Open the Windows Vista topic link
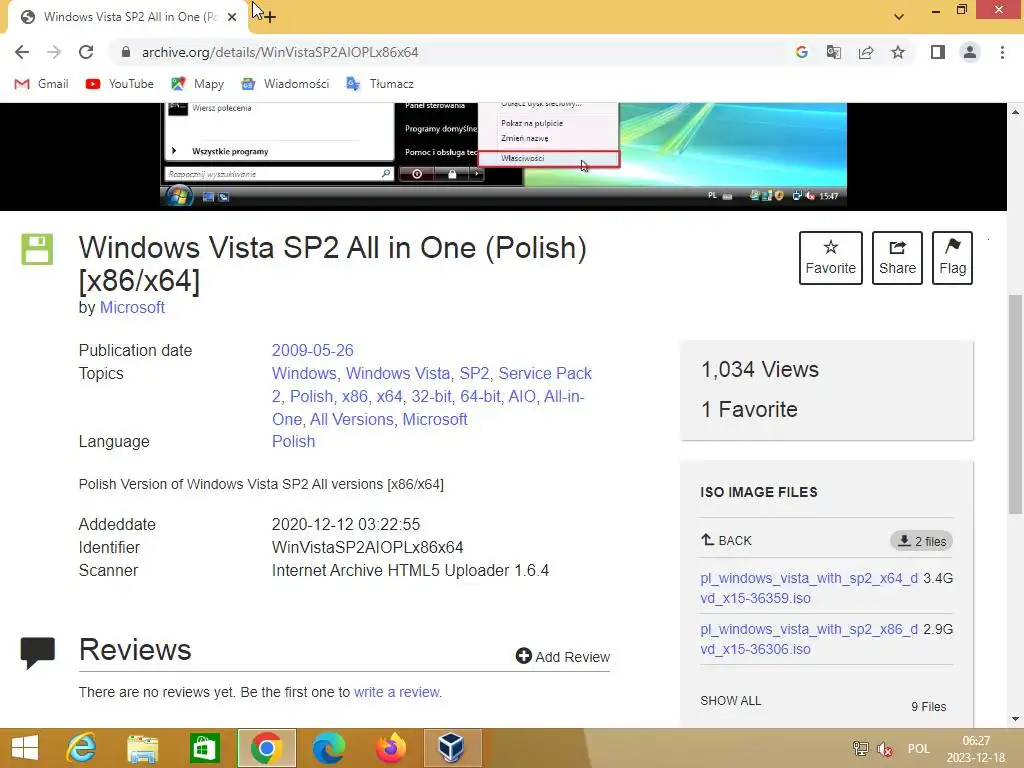The width and height of the screenshot is (1024, 768). (398, 374)
